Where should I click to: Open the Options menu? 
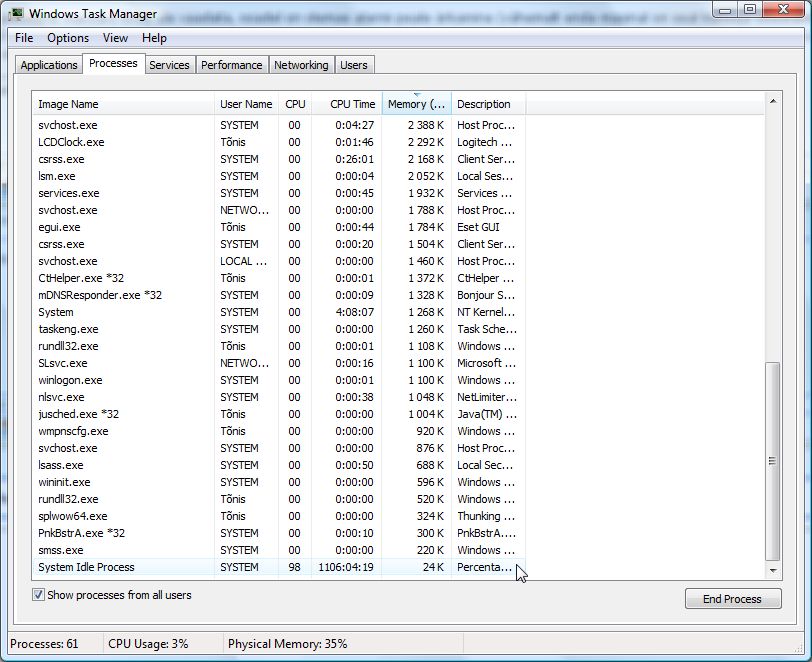(68, 38)
